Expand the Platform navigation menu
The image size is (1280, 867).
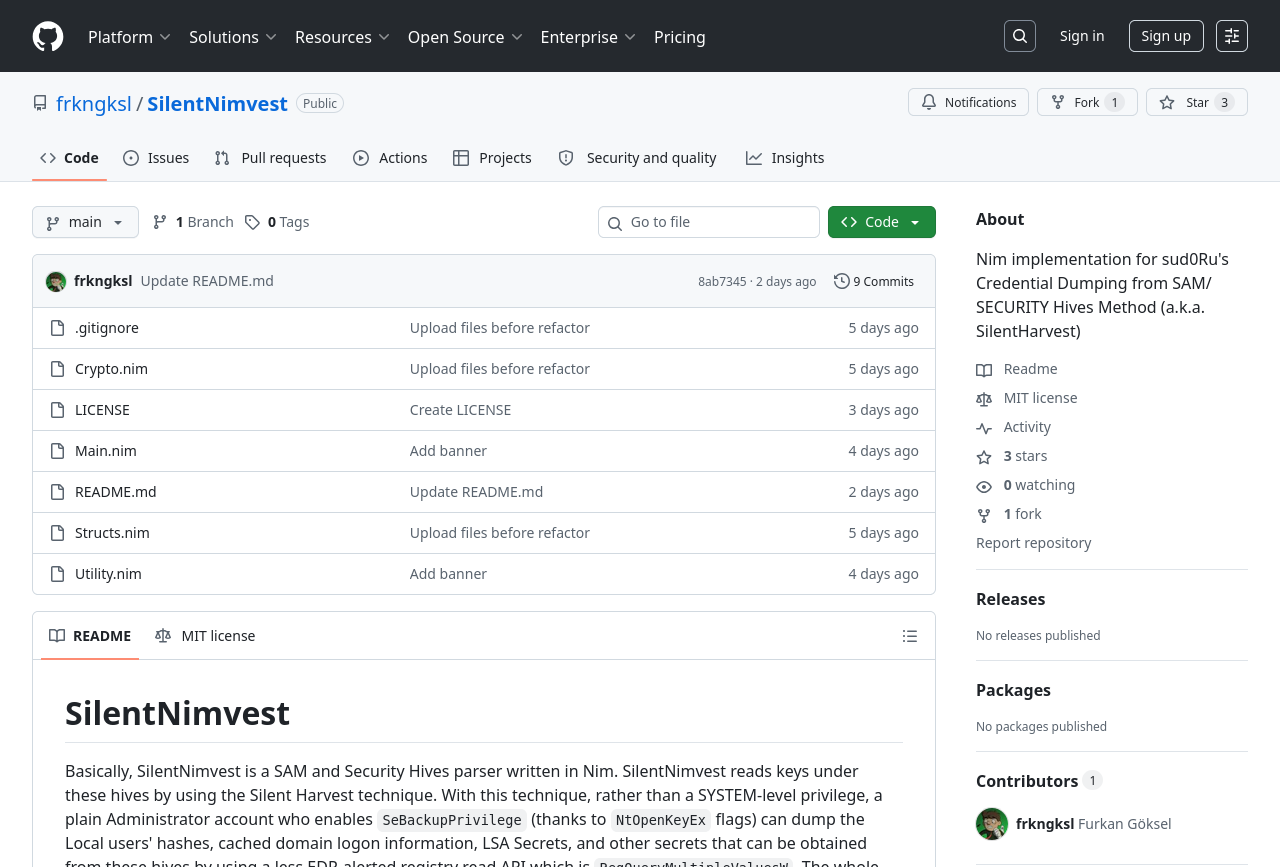coord(129,37)
